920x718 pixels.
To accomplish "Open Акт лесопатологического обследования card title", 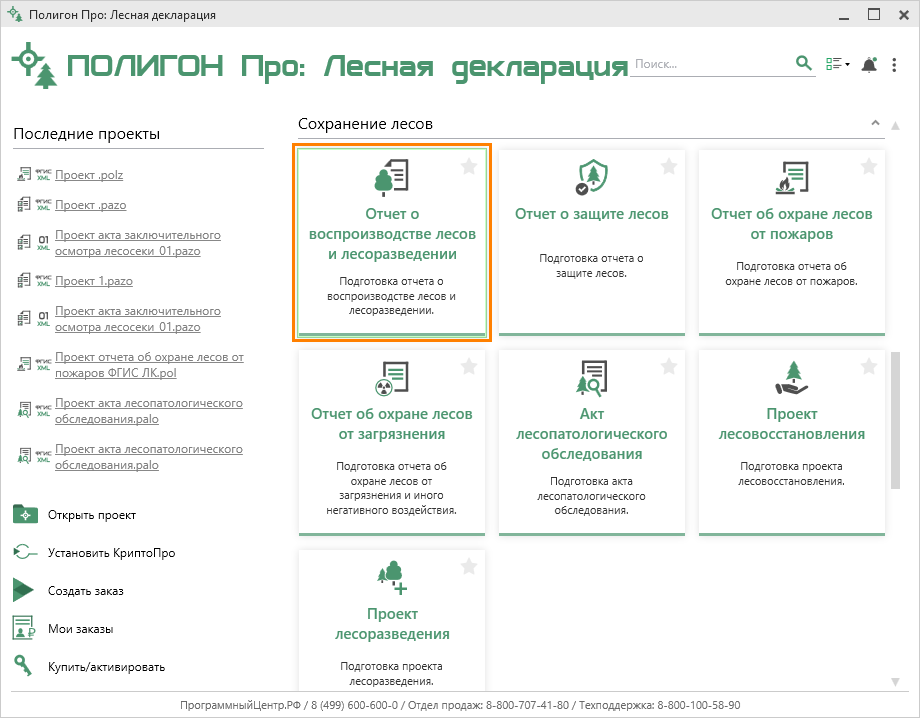I will pos(591,434).
